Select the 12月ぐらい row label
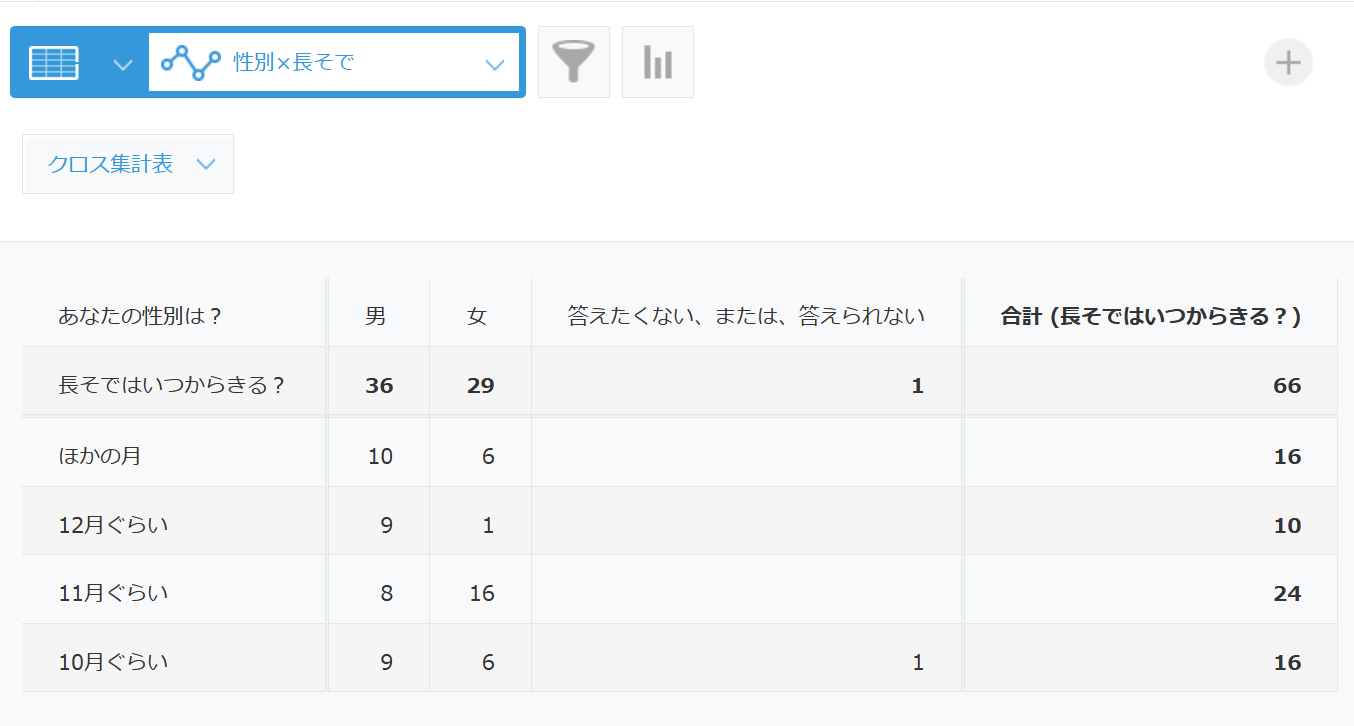The height and width of the screenshot is (726, 1354). point(113,524)
